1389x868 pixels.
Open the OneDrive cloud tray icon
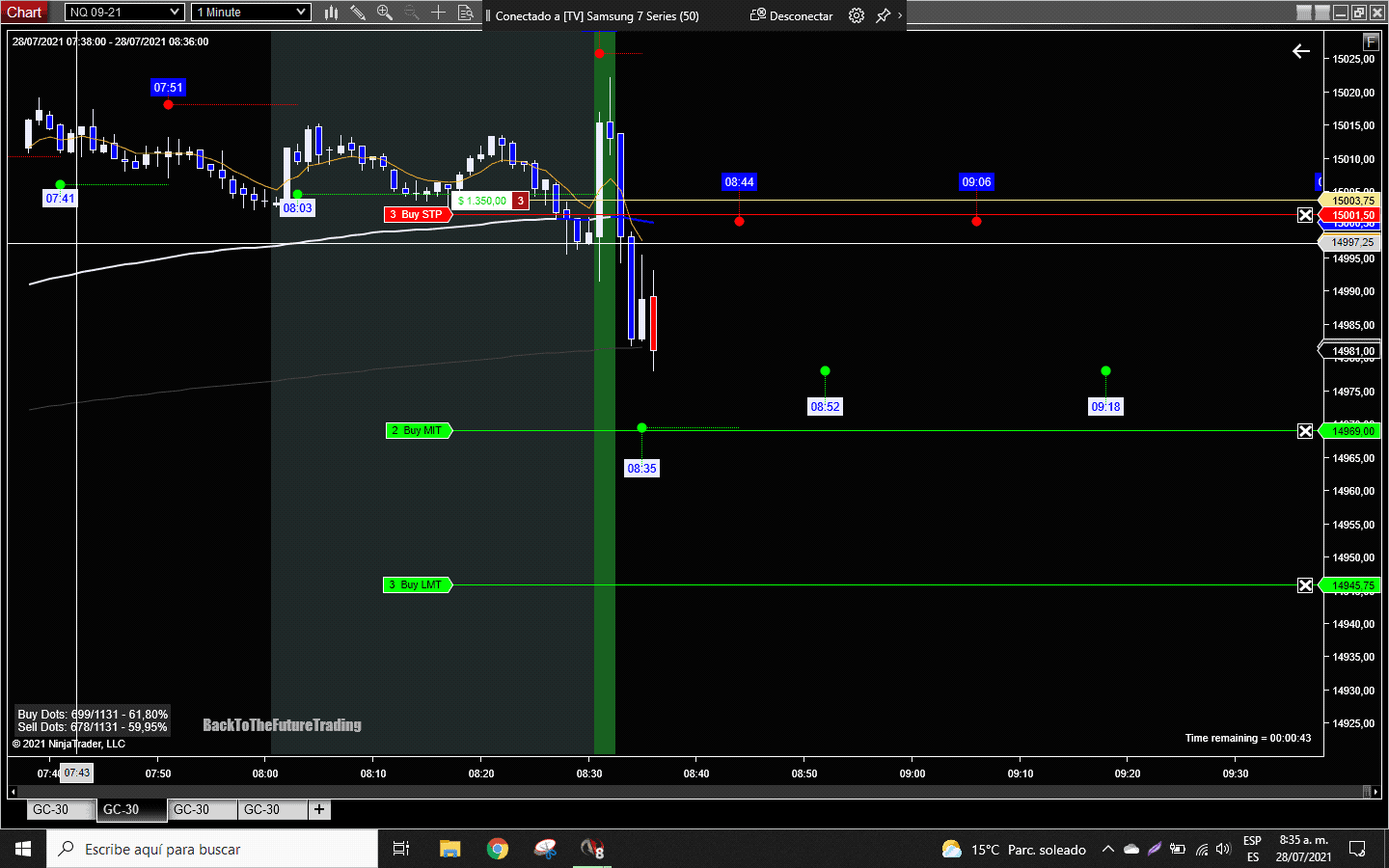pos(1131,849)
